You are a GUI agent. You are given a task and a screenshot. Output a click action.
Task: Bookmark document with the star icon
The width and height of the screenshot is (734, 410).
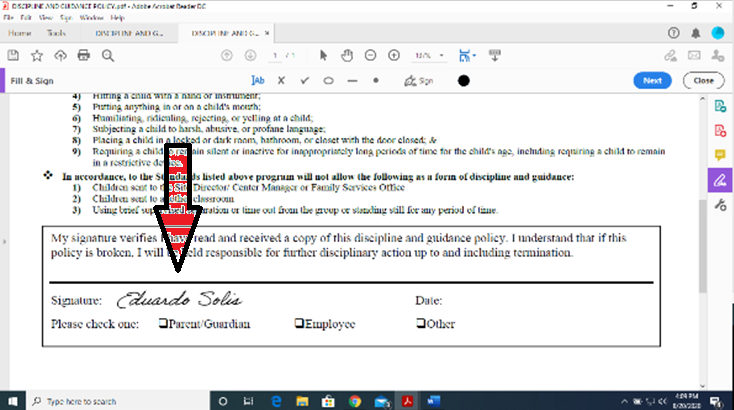[x=37, y=55]
